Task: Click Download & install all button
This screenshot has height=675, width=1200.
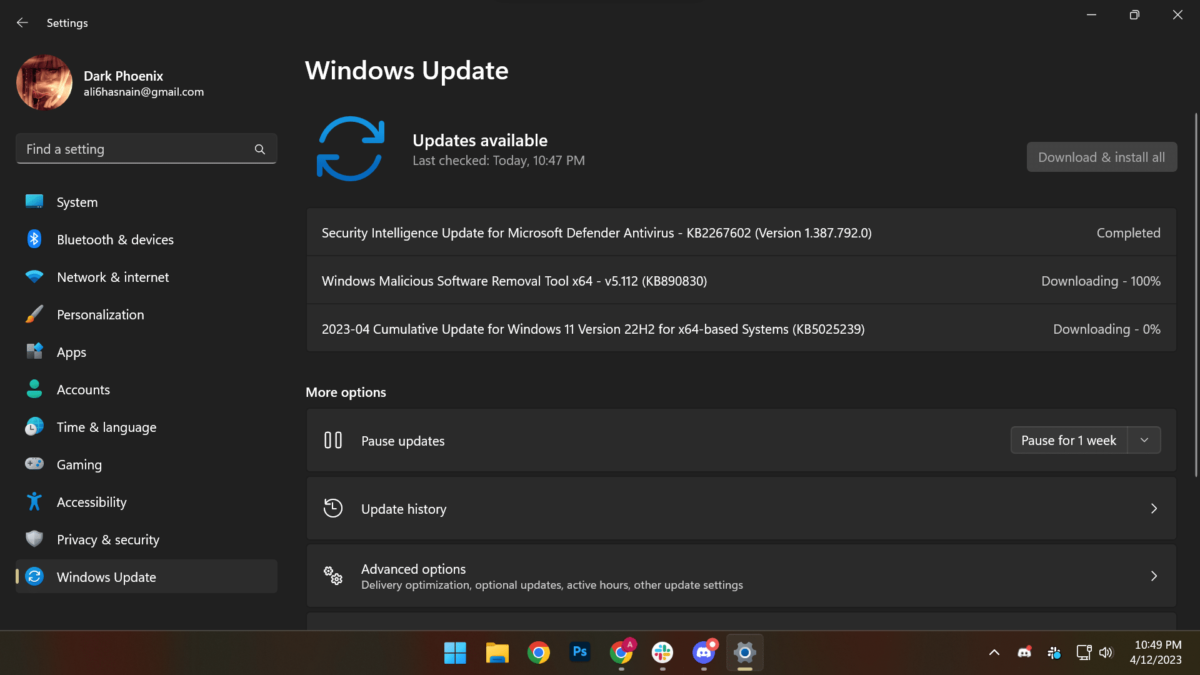Action: [x=1102, y=157]
